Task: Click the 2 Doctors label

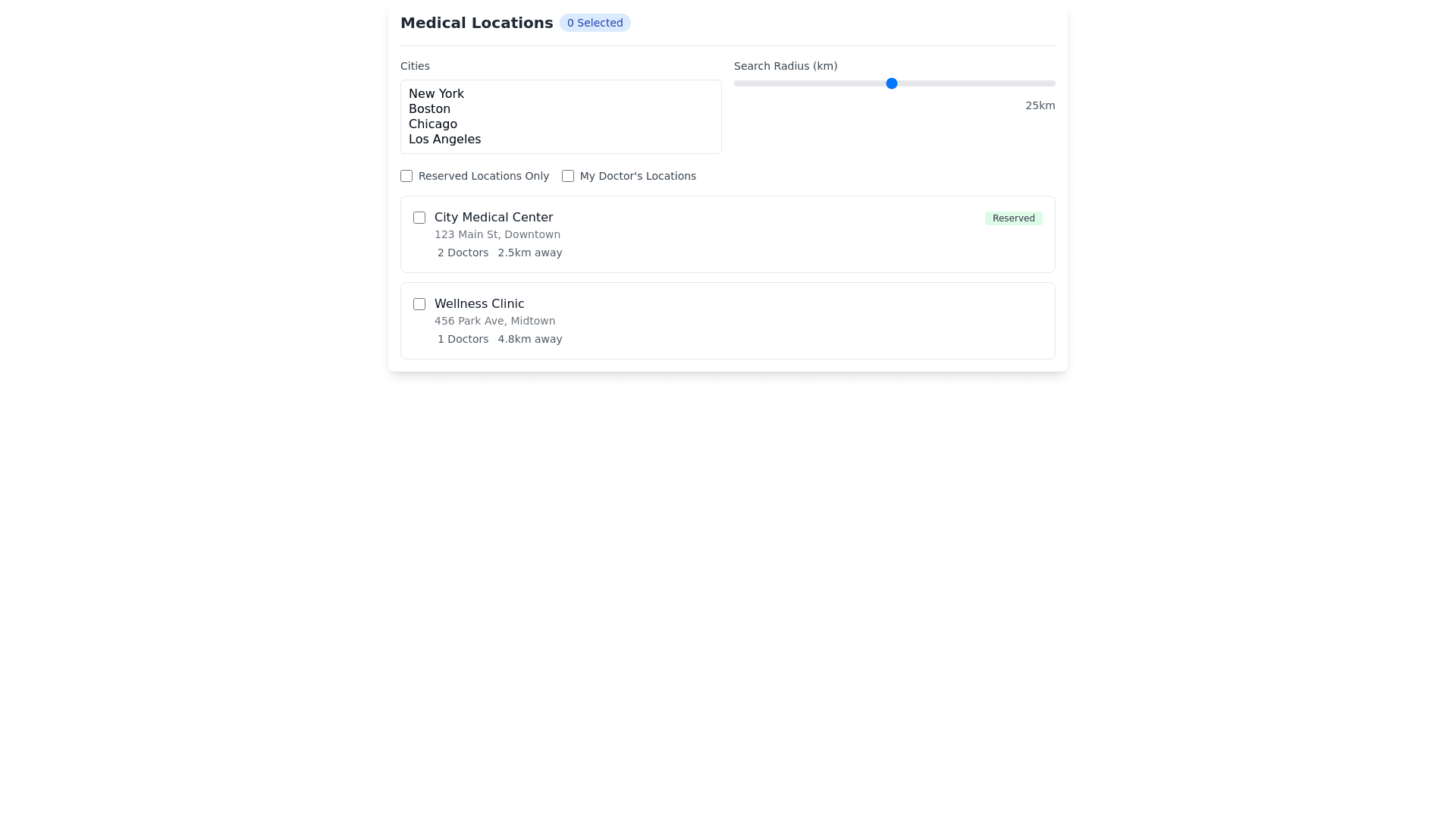Action: point(463,253)
